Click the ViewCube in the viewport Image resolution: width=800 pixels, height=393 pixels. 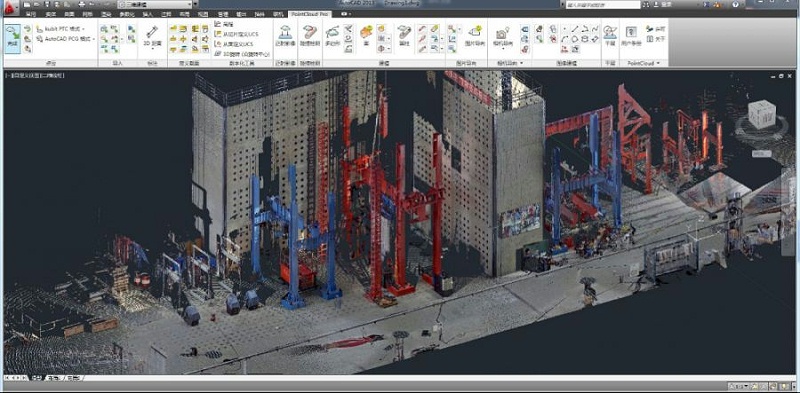pos(761,114)
